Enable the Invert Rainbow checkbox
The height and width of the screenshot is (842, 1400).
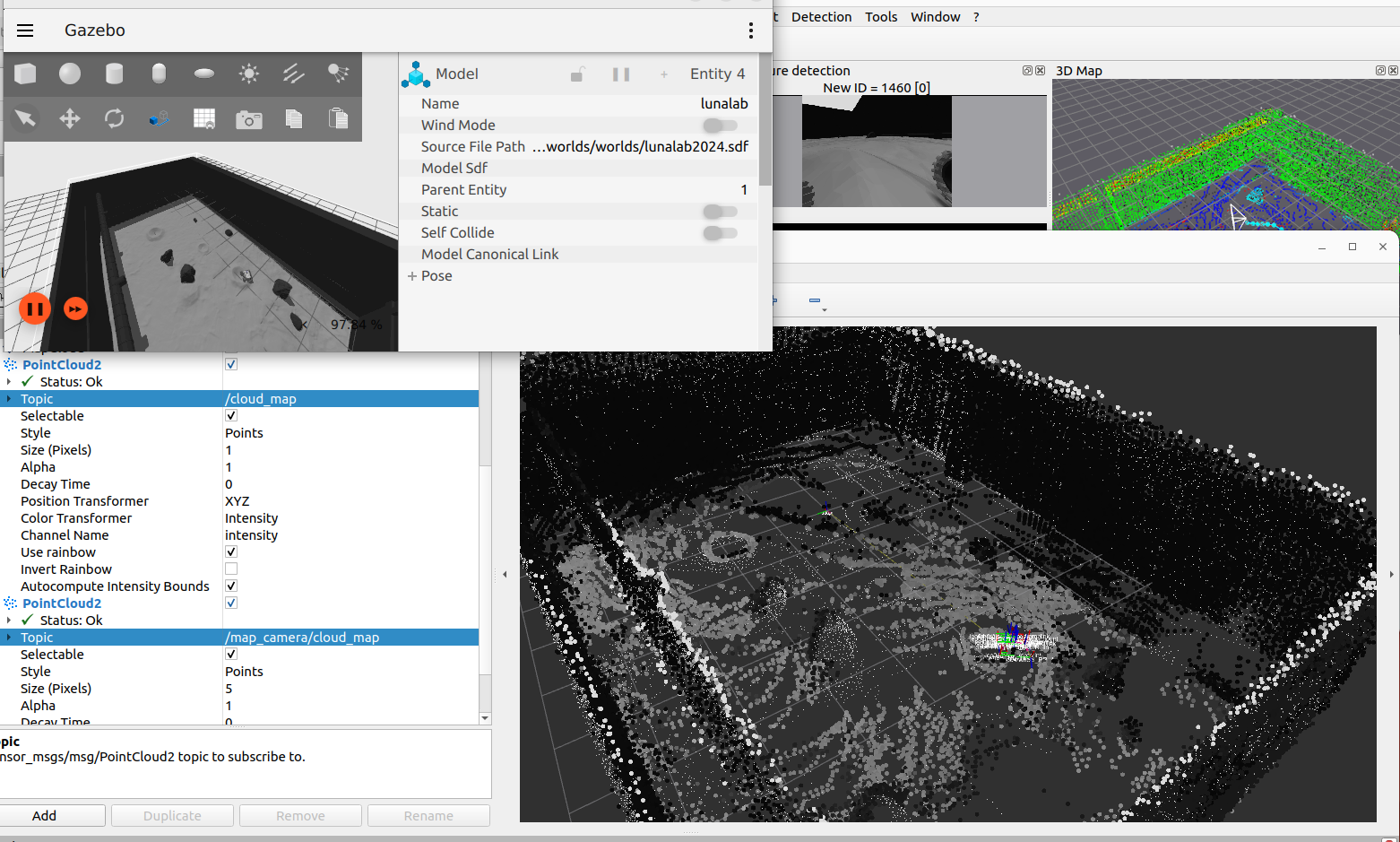pos(231,569)
